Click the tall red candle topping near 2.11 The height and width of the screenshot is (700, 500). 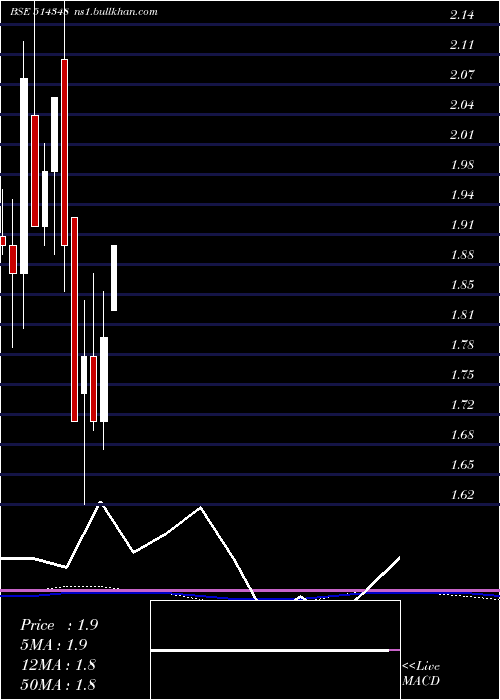(65, 152)
